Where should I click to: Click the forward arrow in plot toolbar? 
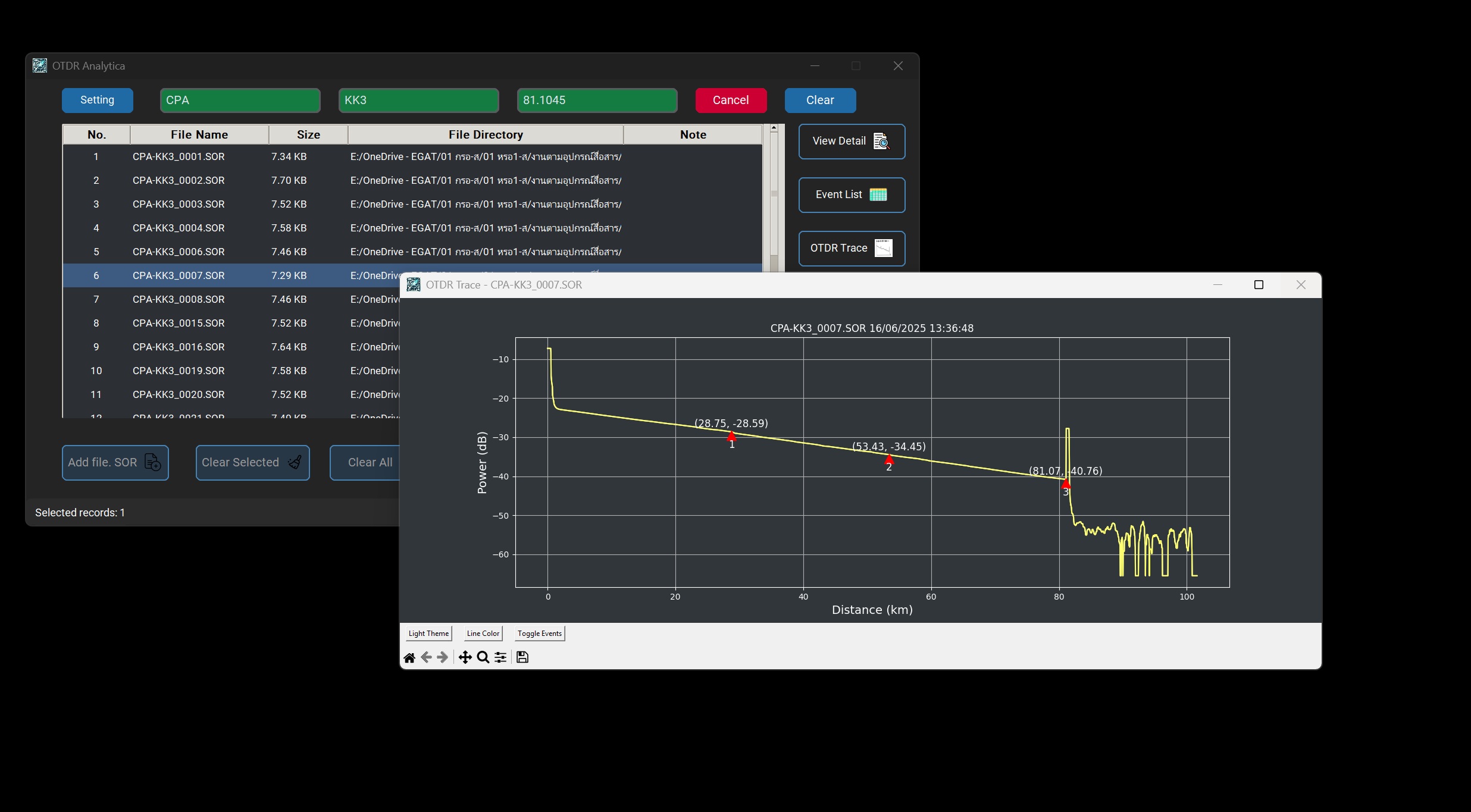tap(442, 657)
